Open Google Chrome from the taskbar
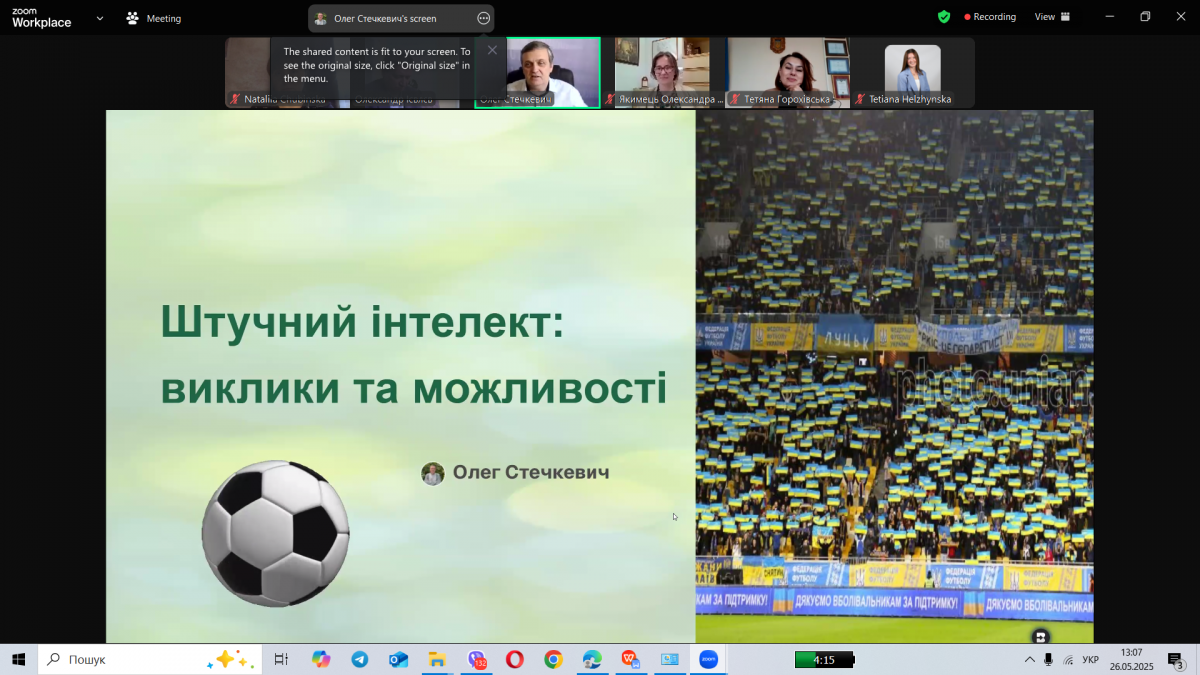This screenshot has width=1200, height=675. pos(553,660)
